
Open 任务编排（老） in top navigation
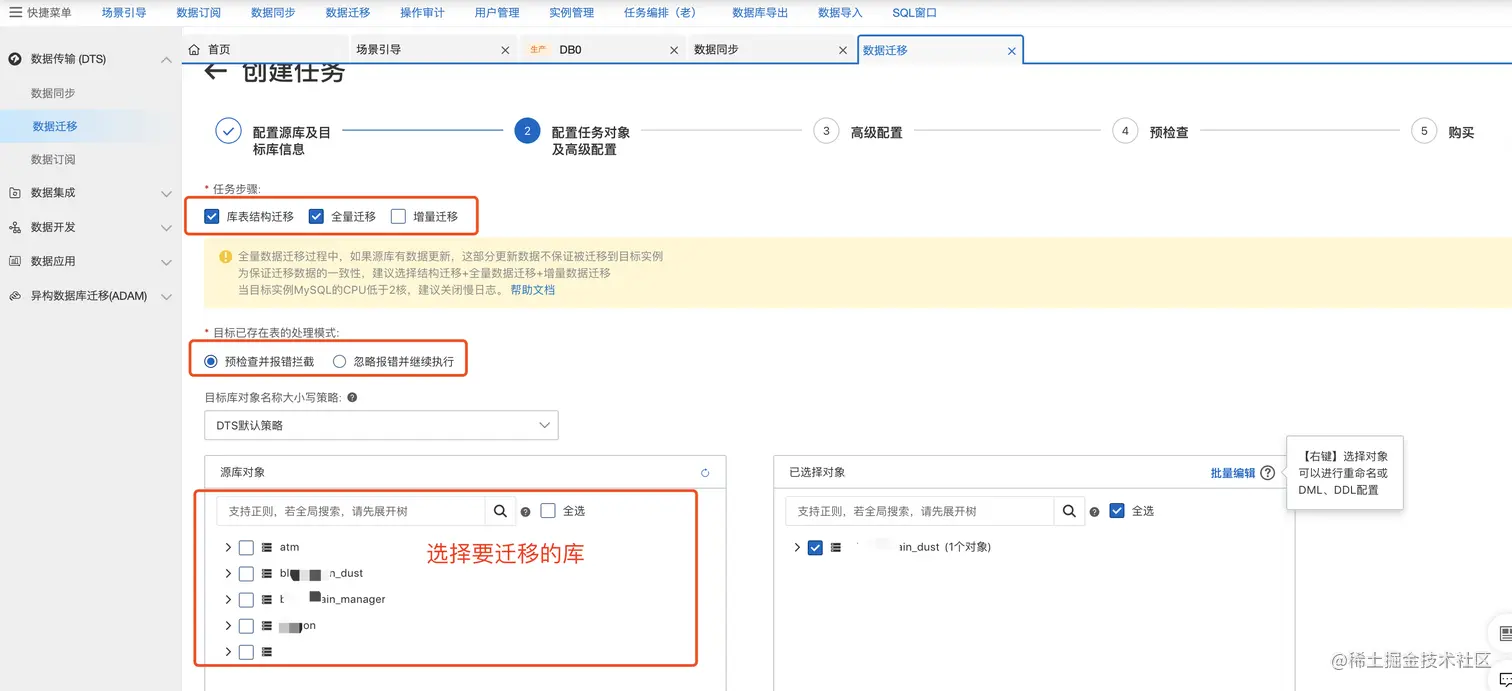[660, 13]
